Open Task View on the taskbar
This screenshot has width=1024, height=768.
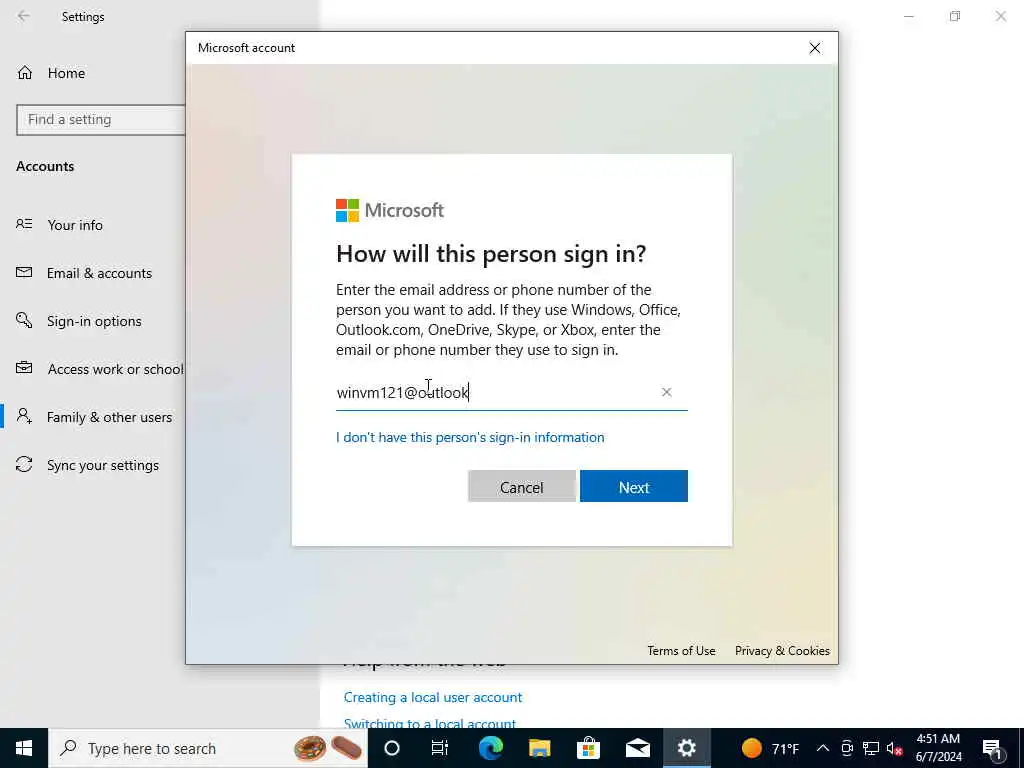pos(440,748)
